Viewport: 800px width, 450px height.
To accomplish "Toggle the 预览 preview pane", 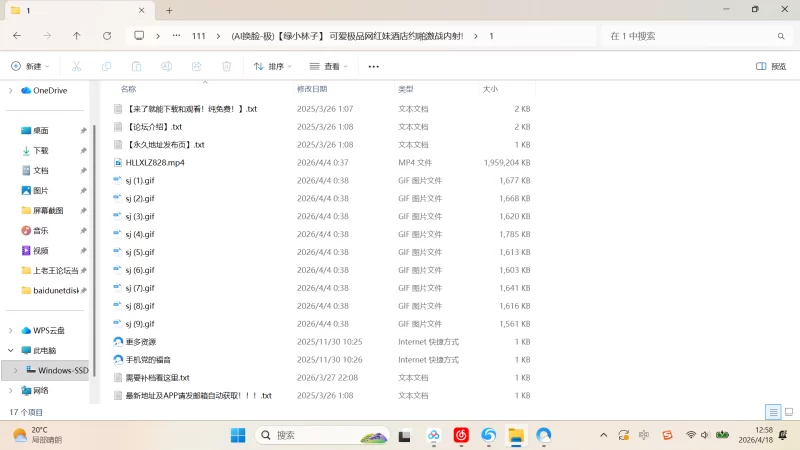I will click(770, 66).
